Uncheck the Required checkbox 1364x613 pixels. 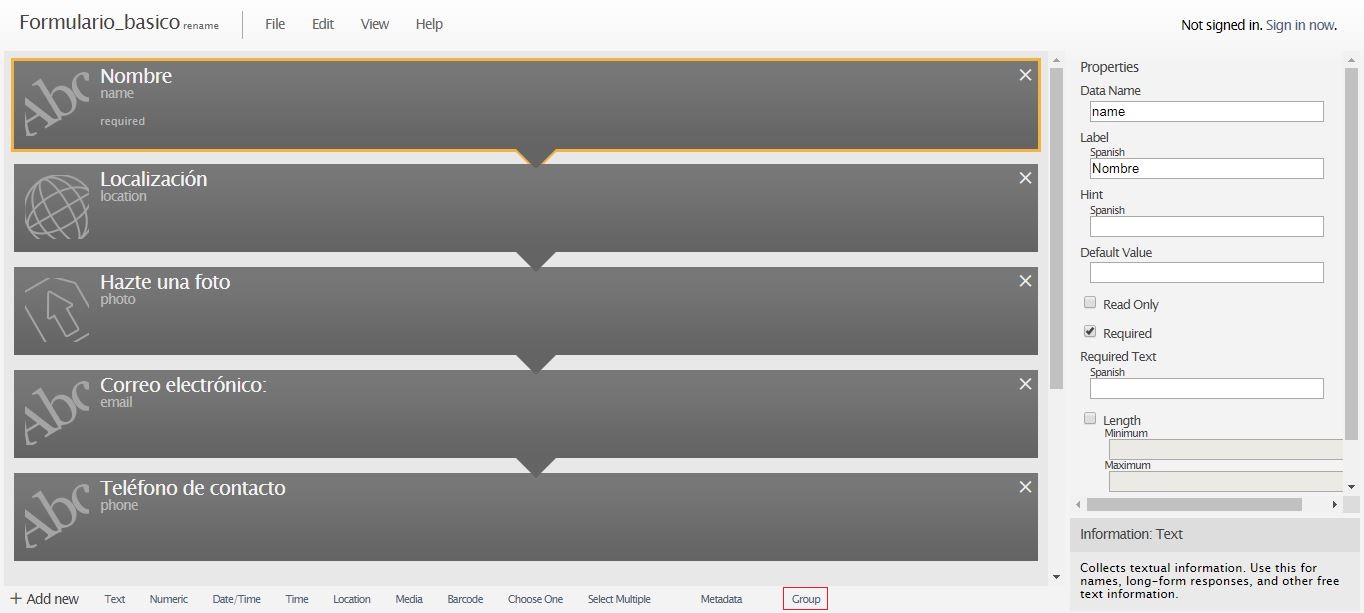[x=1090, y=332]
